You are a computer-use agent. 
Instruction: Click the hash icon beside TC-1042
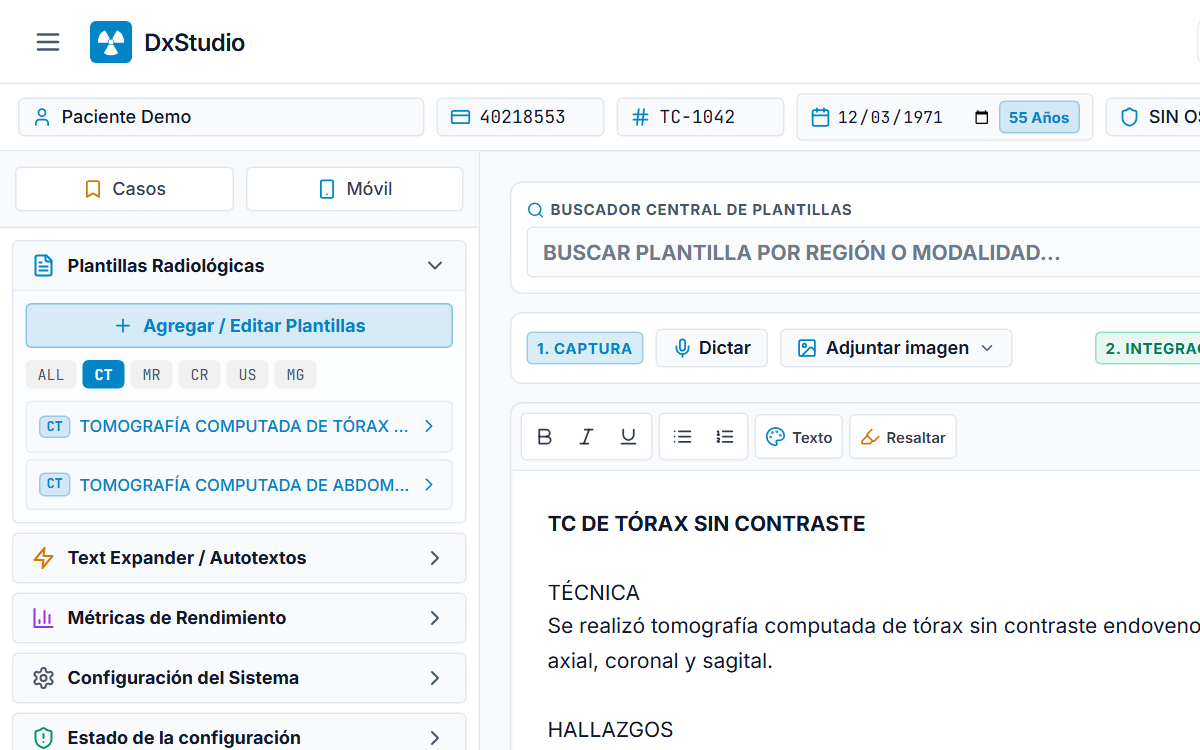pos(641,117)
